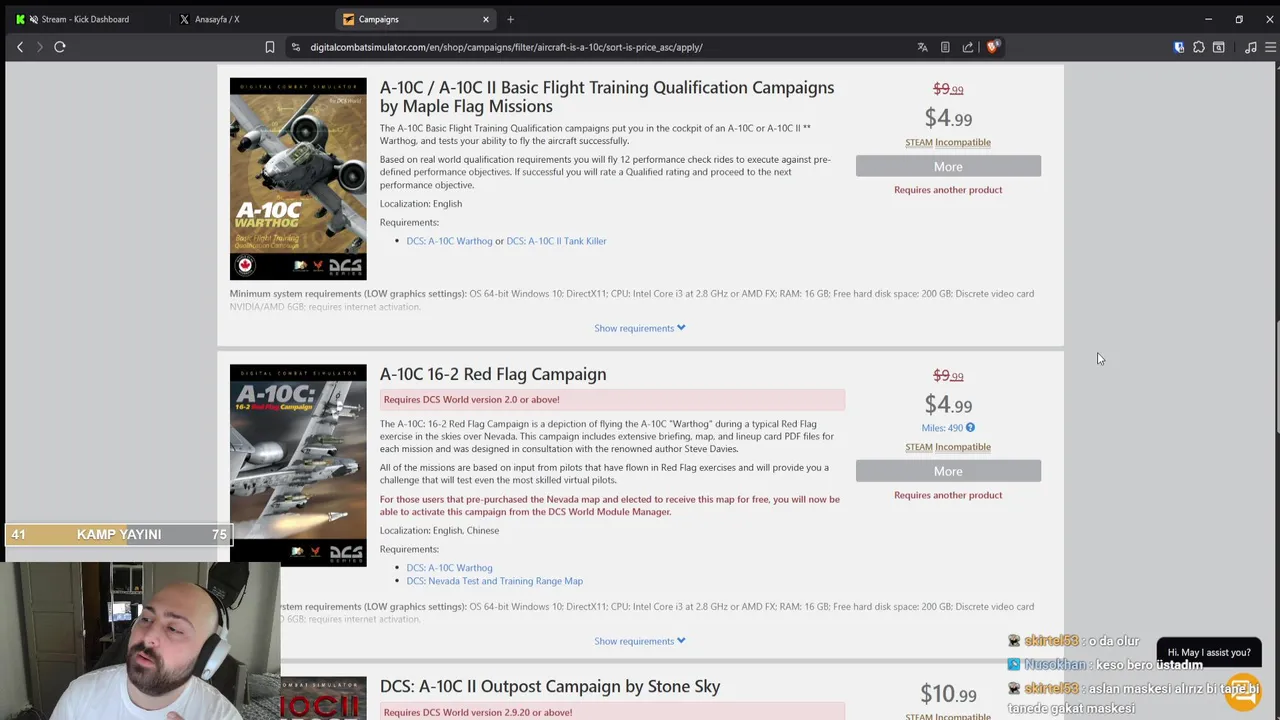Open the browser hamburger menu

point(1270,47)
